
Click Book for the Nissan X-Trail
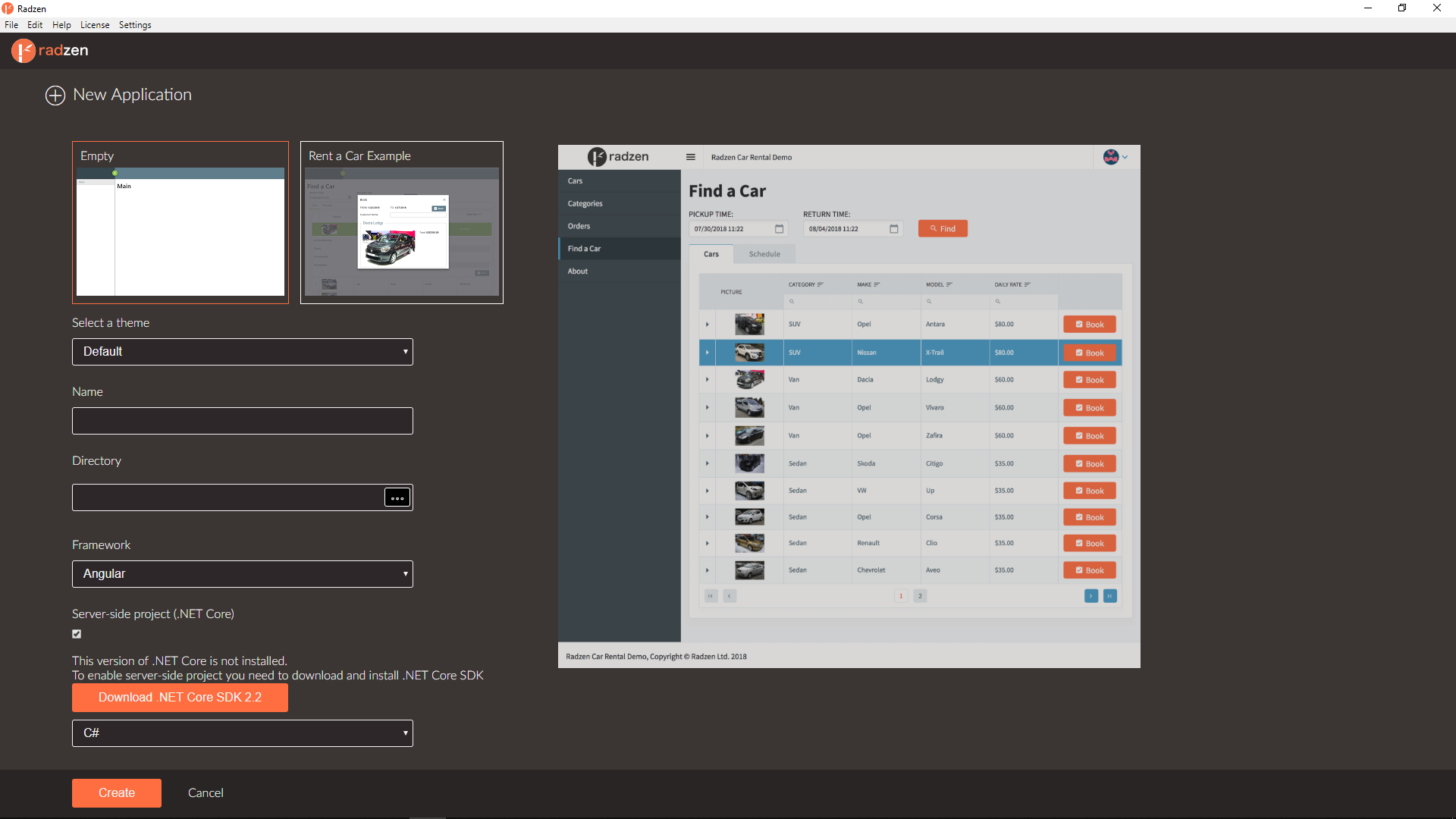click(1090, 353)
